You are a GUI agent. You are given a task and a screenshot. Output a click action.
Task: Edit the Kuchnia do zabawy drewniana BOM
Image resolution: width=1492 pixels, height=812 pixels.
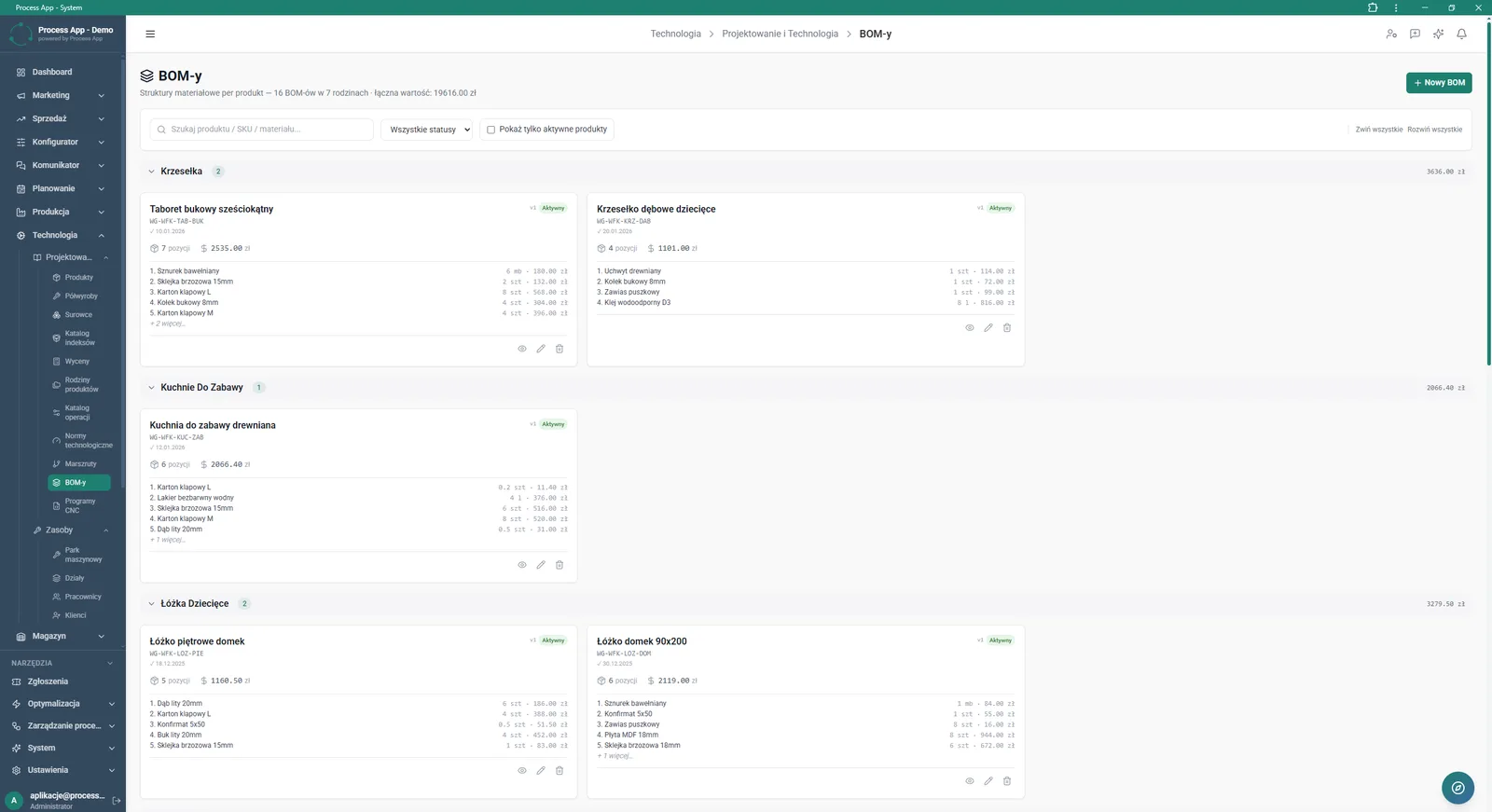[x=541, y=565]
